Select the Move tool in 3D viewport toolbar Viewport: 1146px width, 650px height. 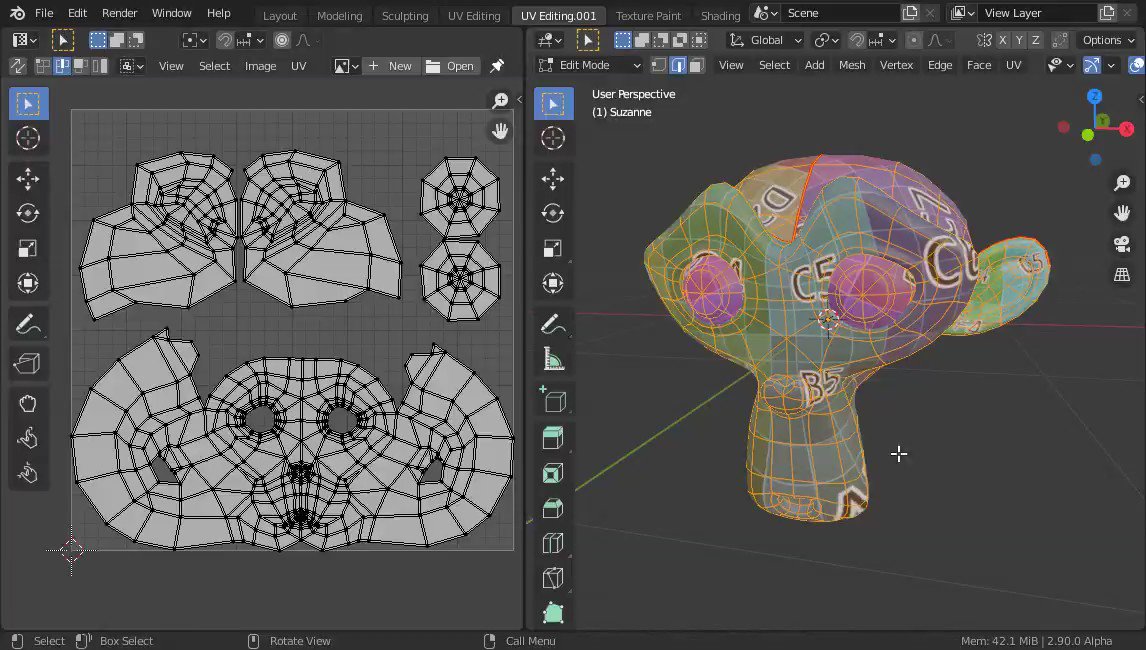pyautogui.click(x=553, y=178)
